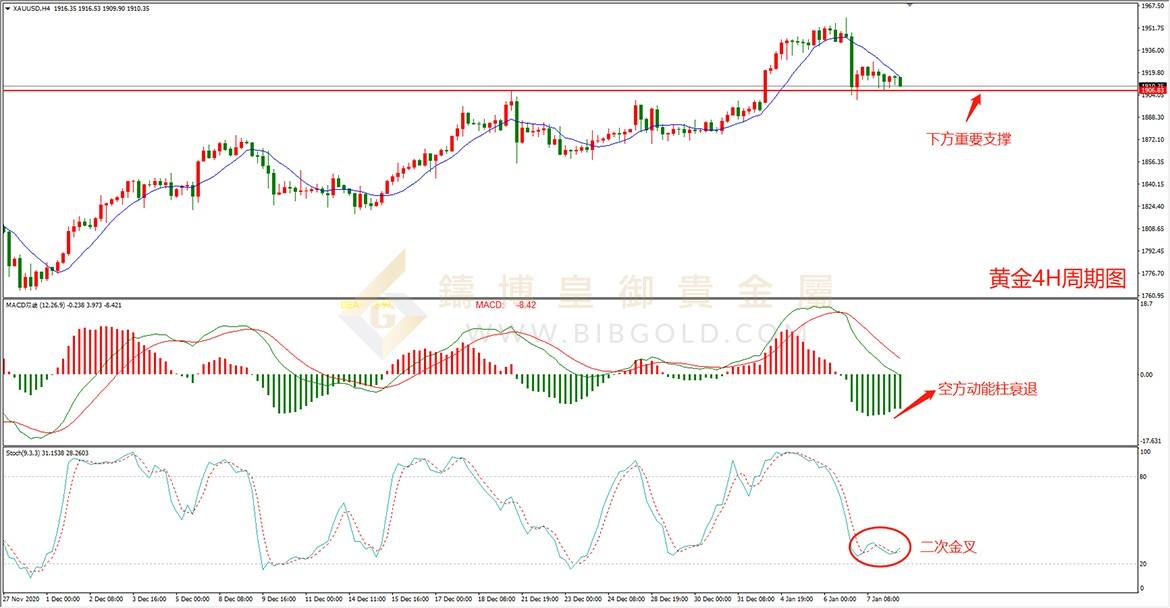The image size is (1170, 608).
Task: Click the 1967.50 level on price scale
Action: click(x=1152, y=6)
